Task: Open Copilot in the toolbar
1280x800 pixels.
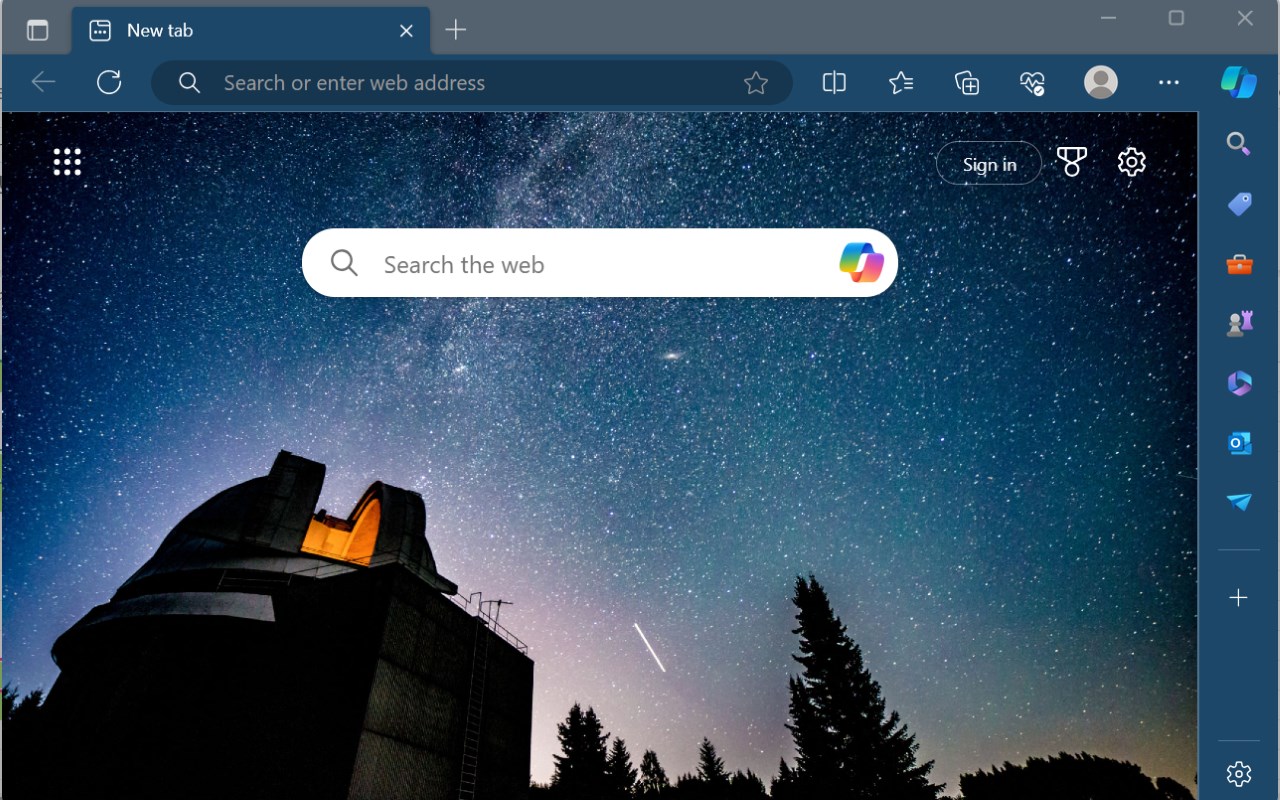Action: point(1239,82)
